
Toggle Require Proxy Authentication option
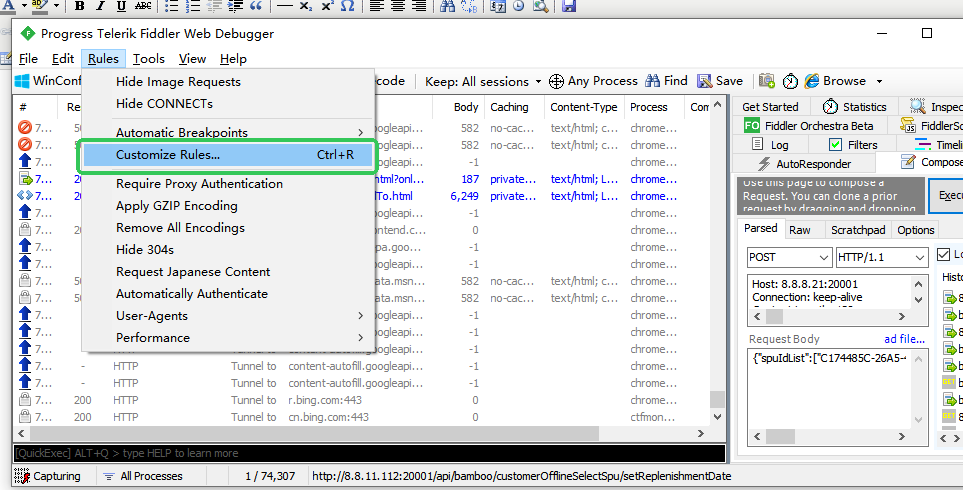coord(228,184)
